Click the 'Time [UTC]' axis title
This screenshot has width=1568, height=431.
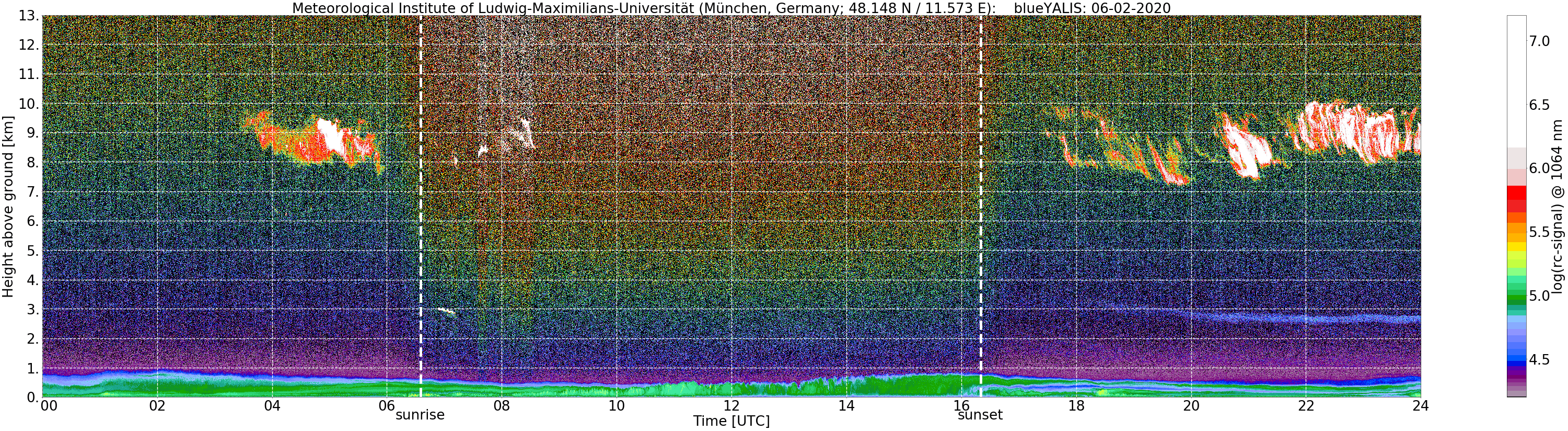click(x=731, y=421)
